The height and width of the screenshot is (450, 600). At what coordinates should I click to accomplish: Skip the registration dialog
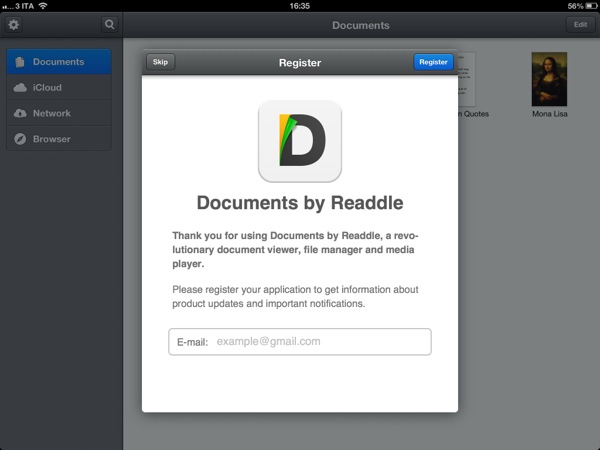point(160,62)
